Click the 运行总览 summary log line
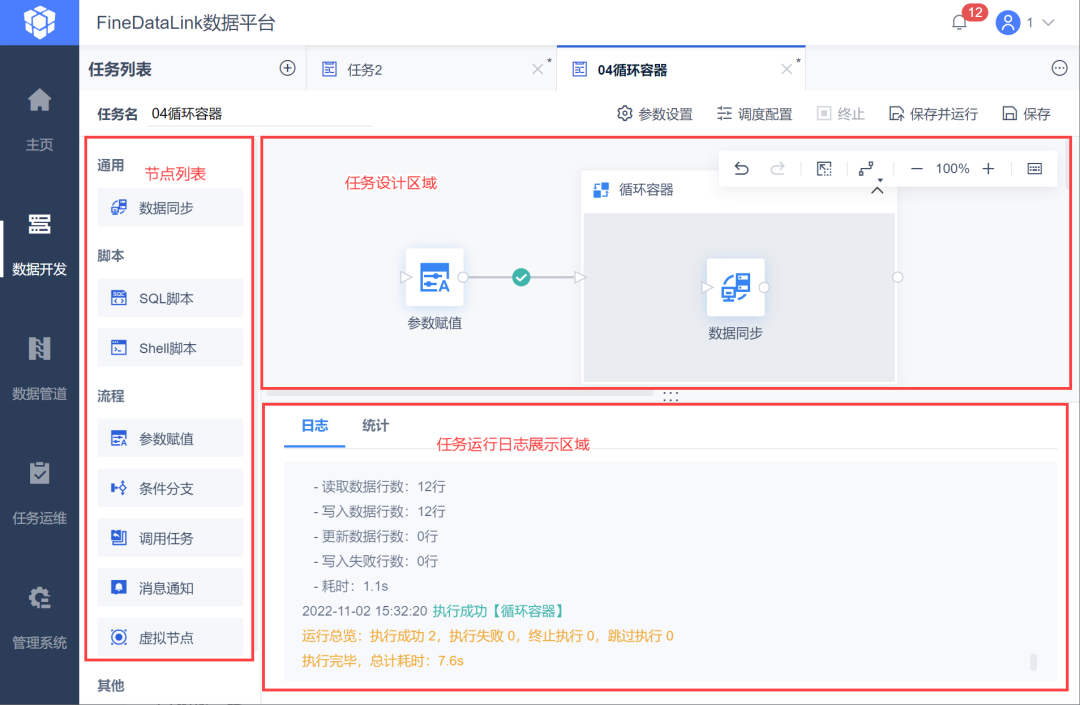This screenshot has height=705, width=1080. (x=488, y=635)
